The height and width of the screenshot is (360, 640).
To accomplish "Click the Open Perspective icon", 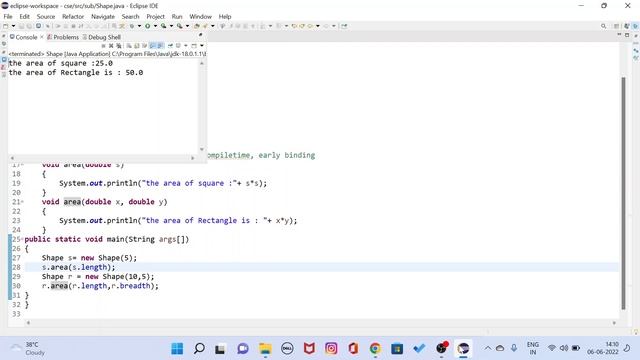I will pos(616,26).
